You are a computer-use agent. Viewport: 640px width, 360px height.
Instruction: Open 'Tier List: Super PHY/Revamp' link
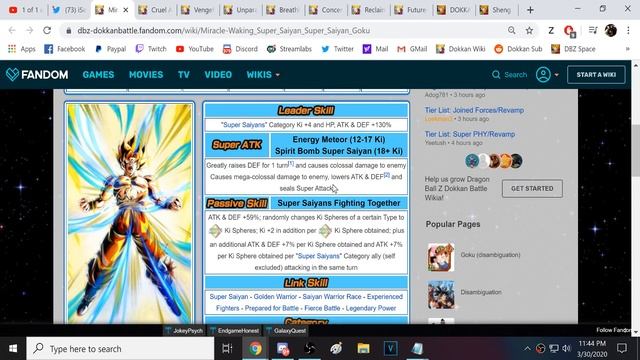(469, 134)
